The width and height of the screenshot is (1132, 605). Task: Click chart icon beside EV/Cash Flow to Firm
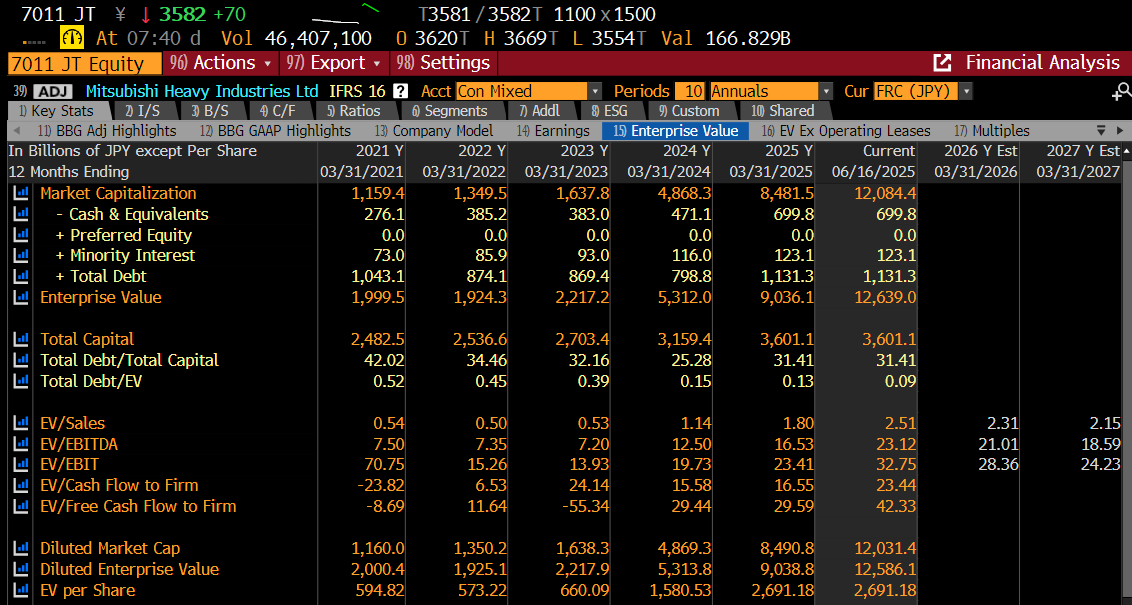click(x=21, y=485)
